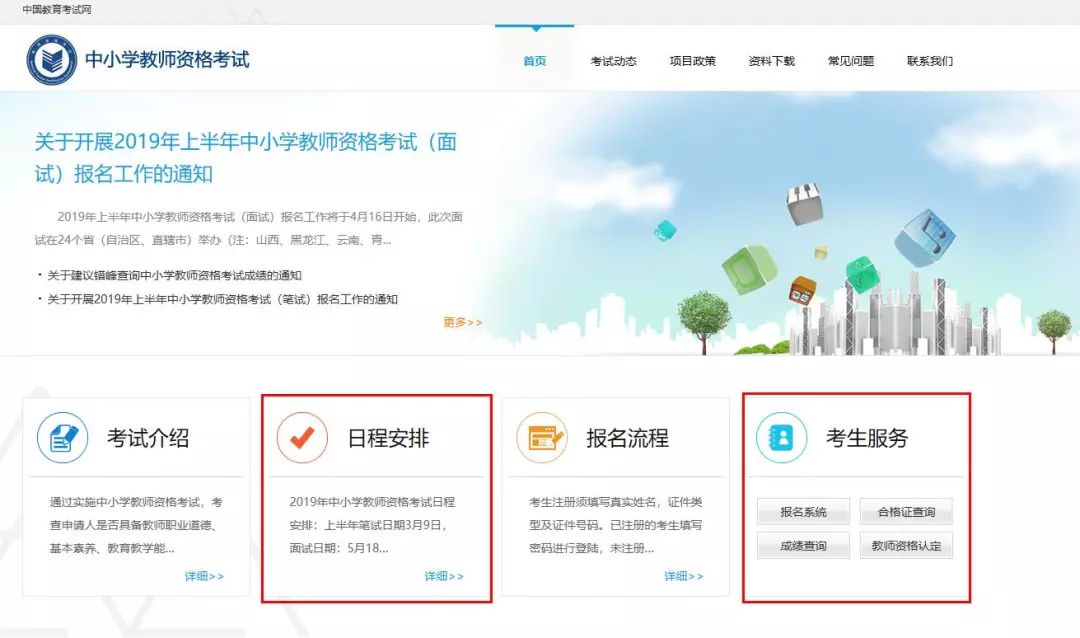Open the 考试介绍 document pen icon
Image resolution: width=1080 pixels, height=638 pixels.
63,438
